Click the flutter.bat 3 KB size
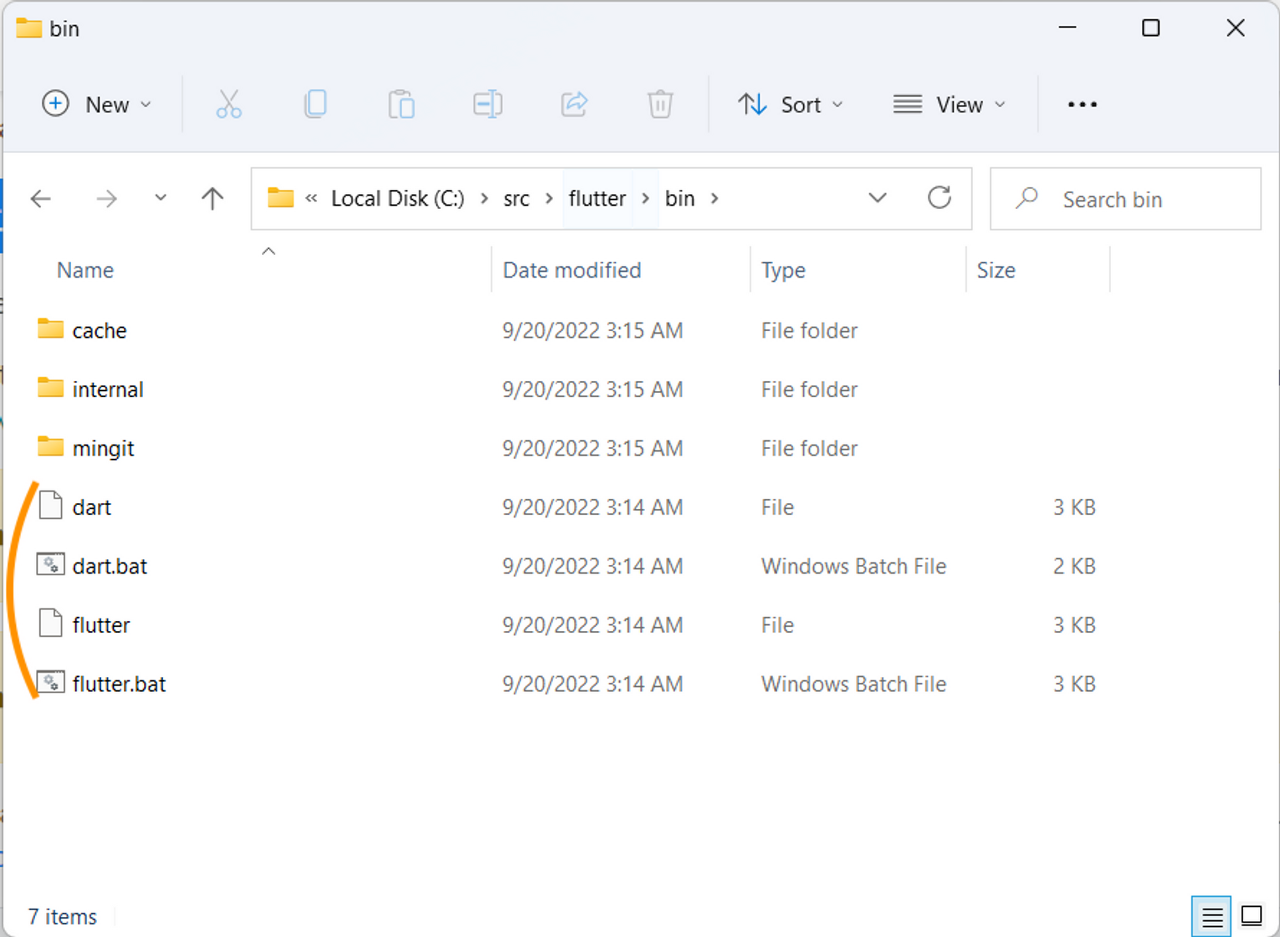Image resolution: width=1280 pixels, height=937 pixels. point(1074,684)
